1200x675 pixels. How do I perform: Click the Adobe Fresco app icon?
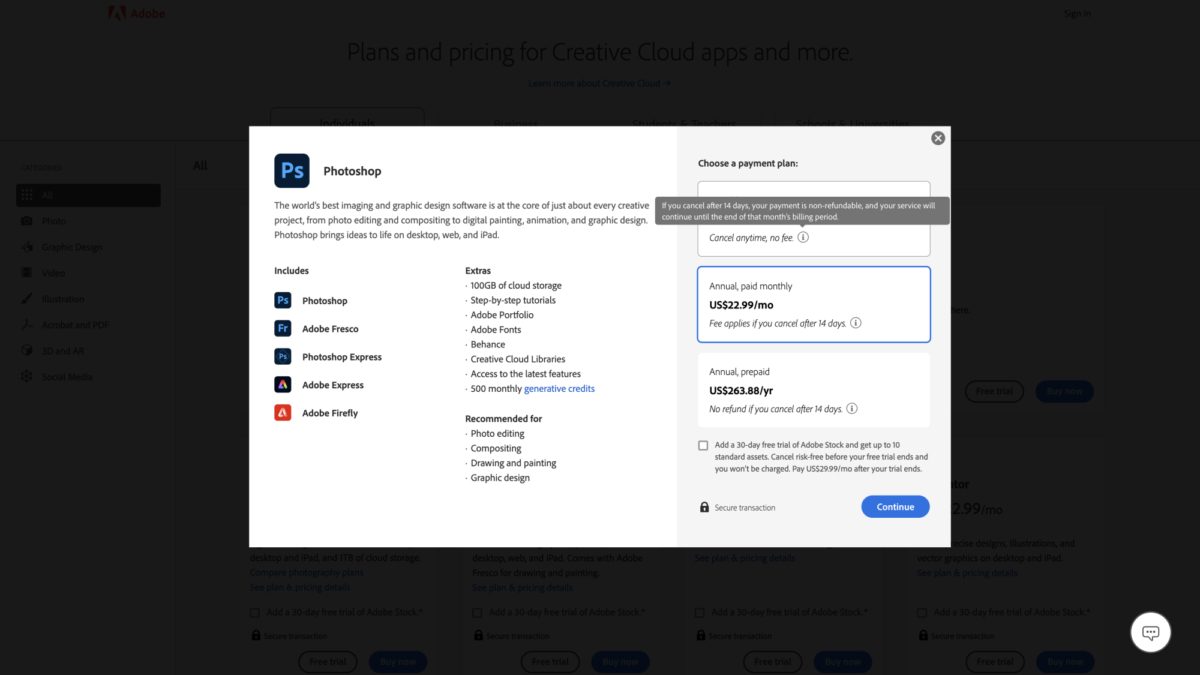coord(283,329)
